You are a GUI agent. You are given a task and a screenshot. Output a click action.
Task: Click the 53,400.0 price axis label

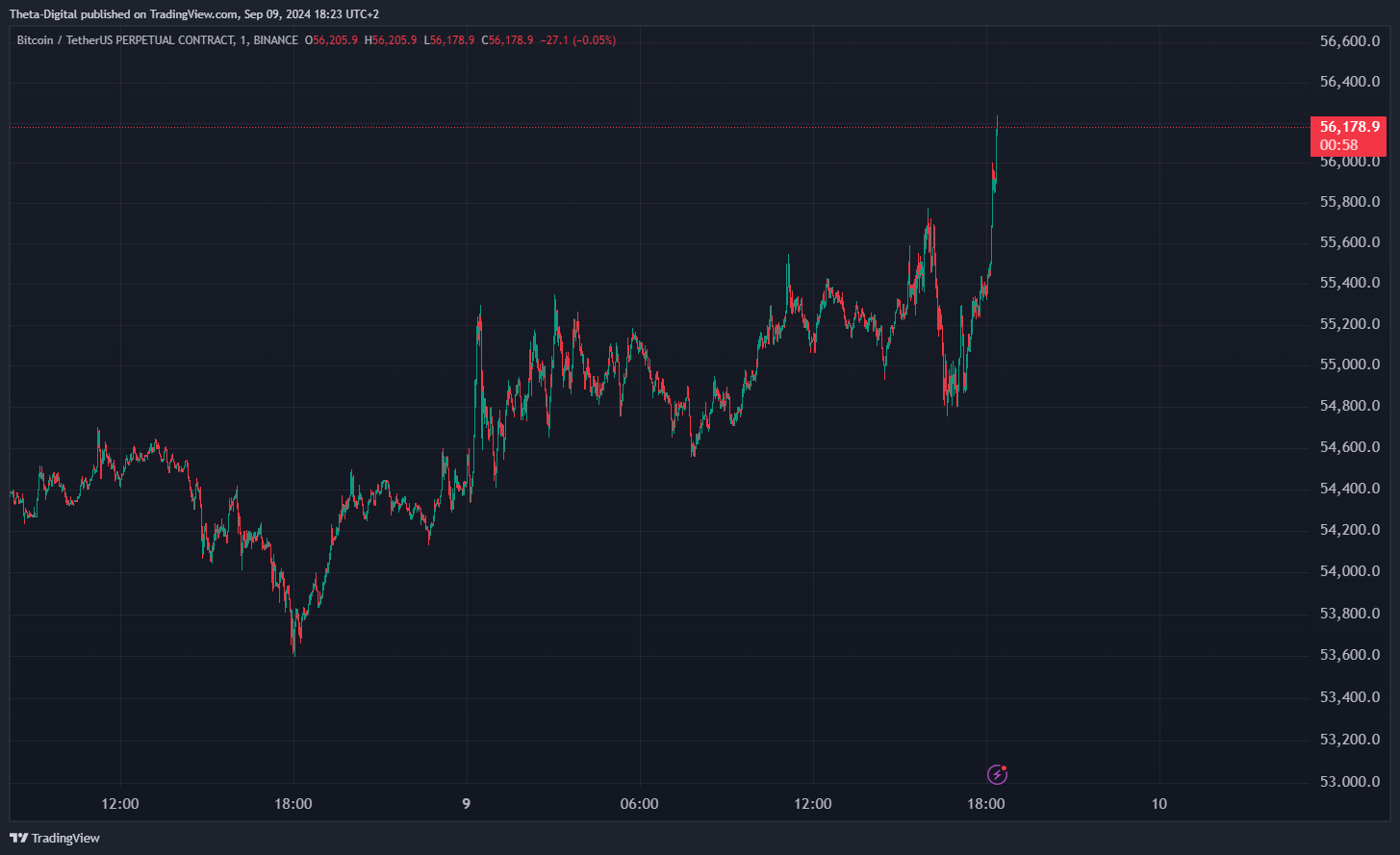1351,697
